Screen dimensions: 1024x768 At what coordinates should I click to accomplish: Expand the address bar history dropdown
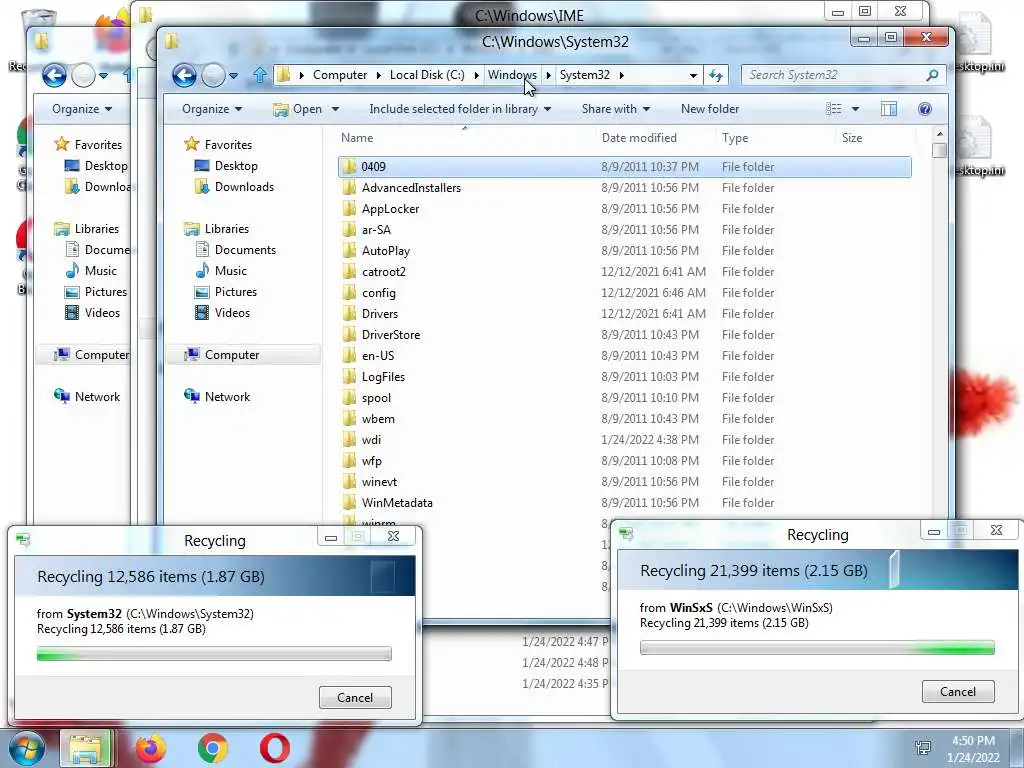(693, 76)
